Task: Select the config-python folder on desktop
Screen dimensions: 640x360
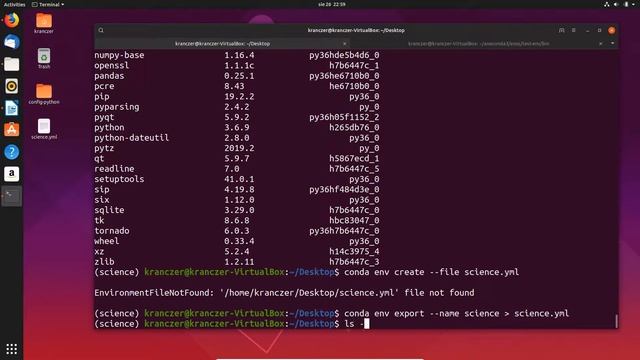Action: point(44,94)
